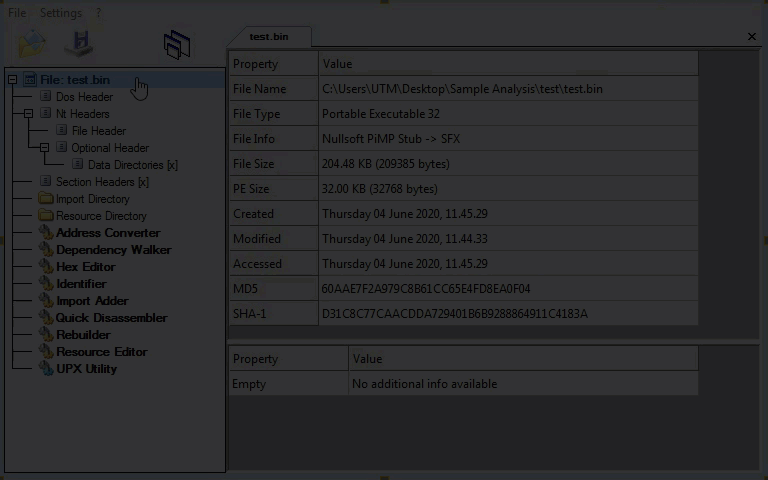768x480 pixels.
Task: Open the Rebuilder label in the tree
Action: (x=83, y=335)
